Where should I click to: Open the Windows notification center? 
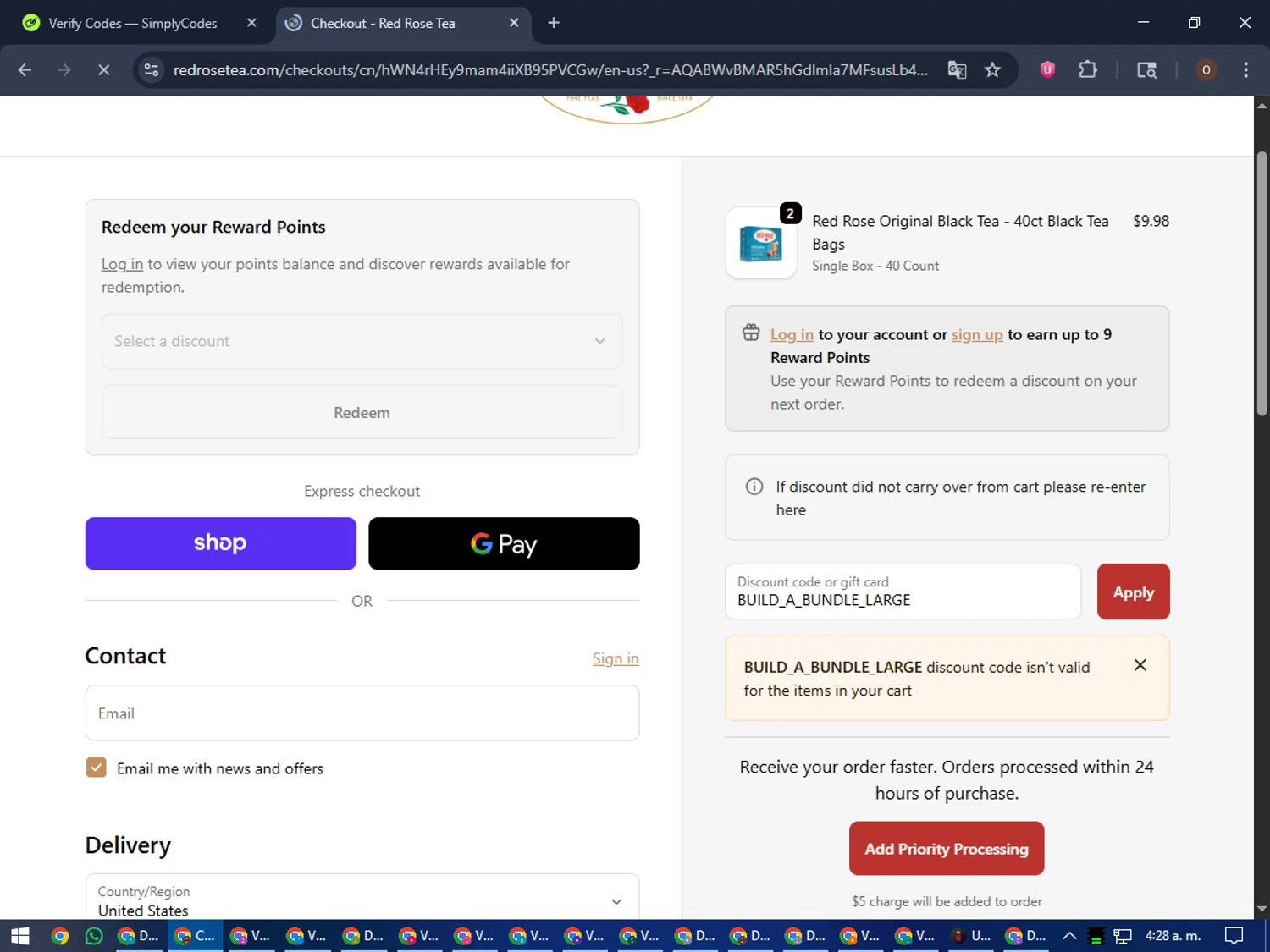coord(1234,936)
